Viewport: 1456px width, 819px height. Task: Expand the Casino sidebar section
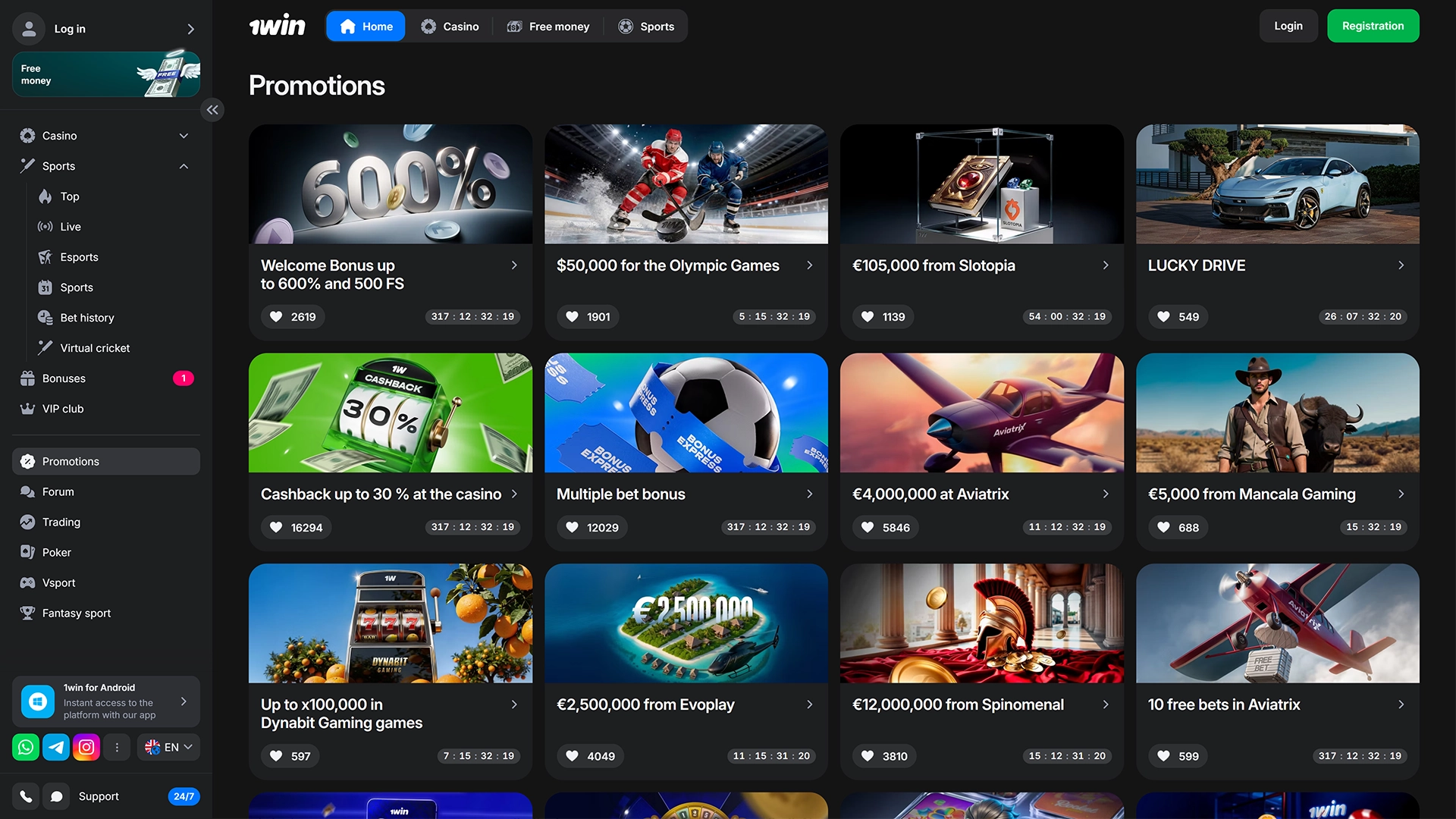184,136
